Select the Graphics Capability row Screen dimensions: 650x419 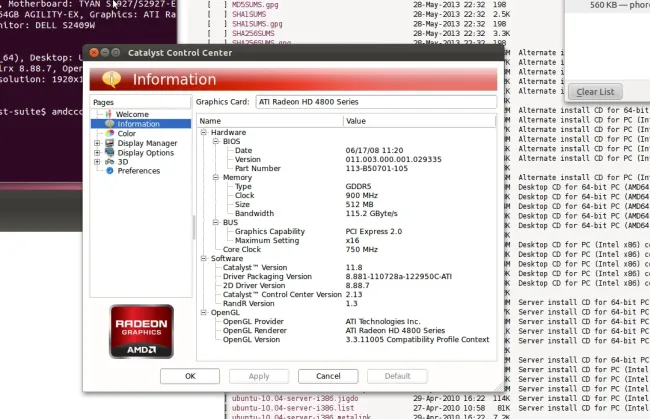[x=347, y=232]
